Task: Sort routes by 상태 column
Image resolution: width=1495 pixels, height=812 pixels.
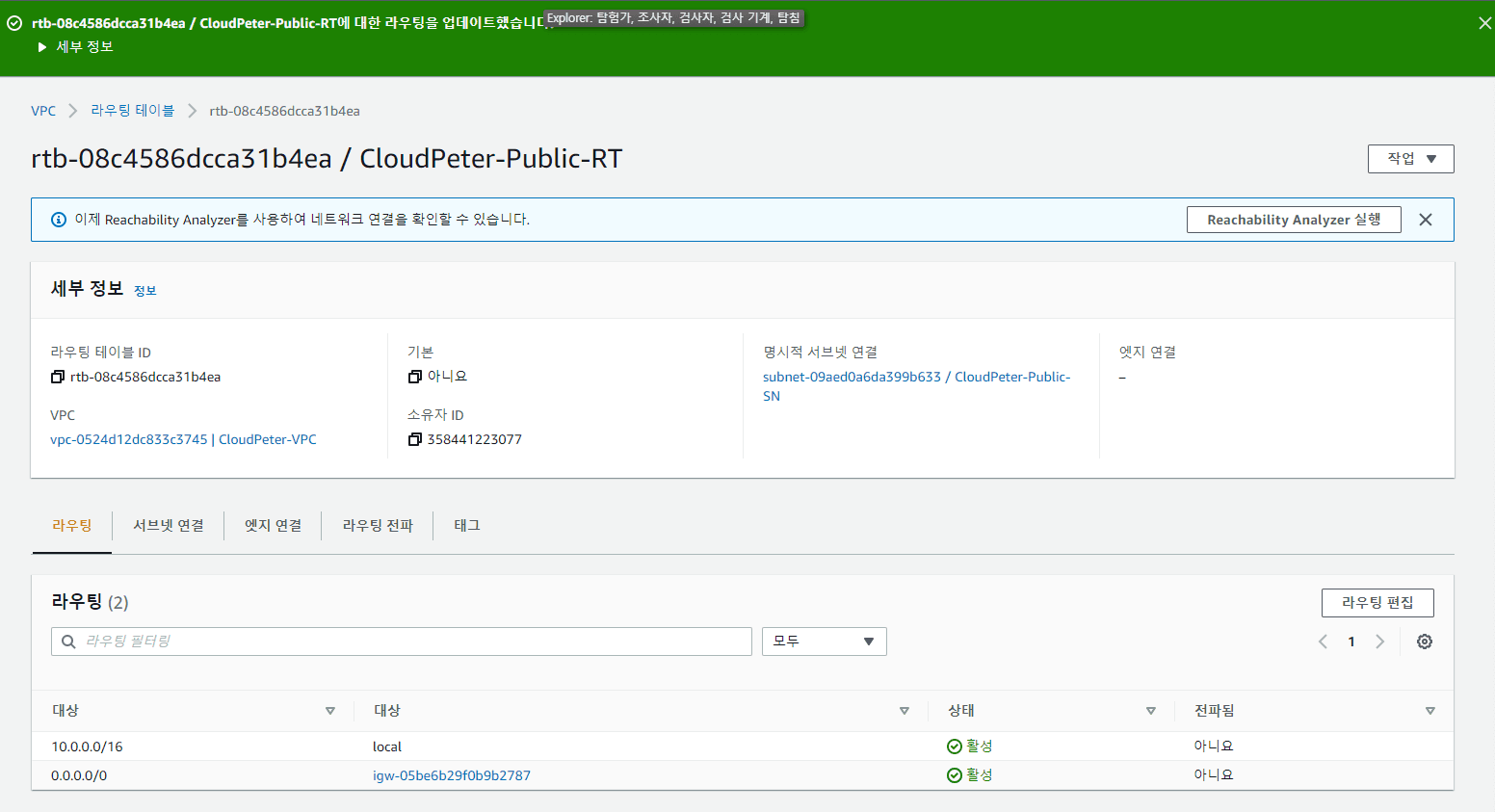Action: click(x=1150, y=711)
